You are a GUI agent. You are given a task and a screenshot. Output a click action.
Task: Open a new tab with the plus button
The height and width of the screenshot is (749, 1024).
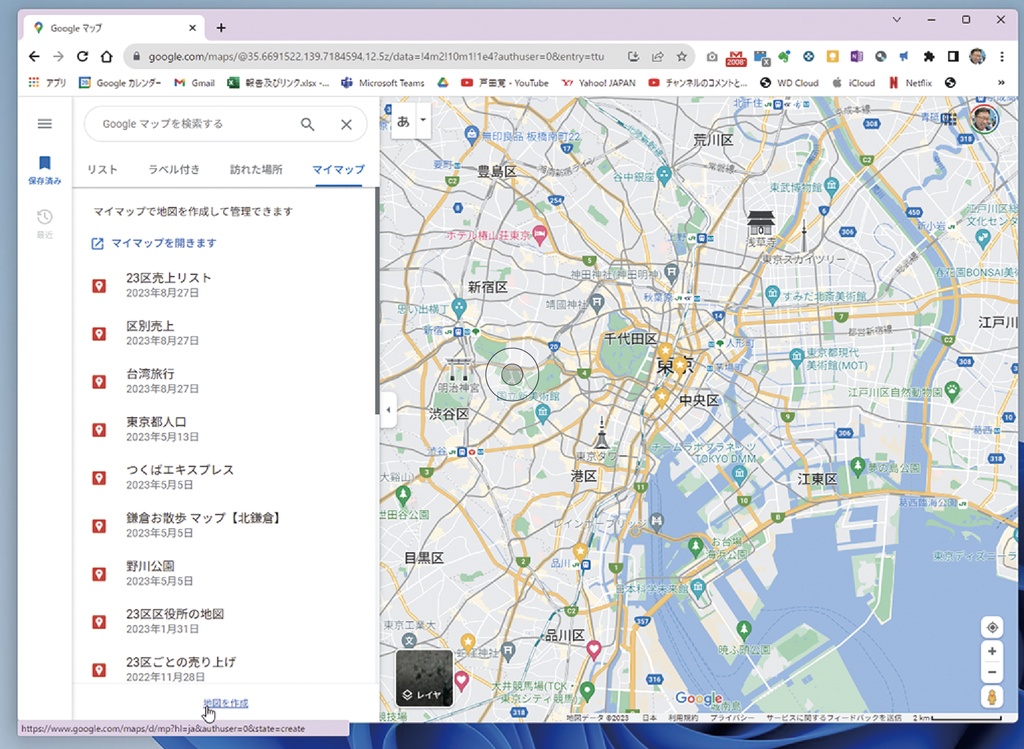pyautogui.click(x=221, y=28)
